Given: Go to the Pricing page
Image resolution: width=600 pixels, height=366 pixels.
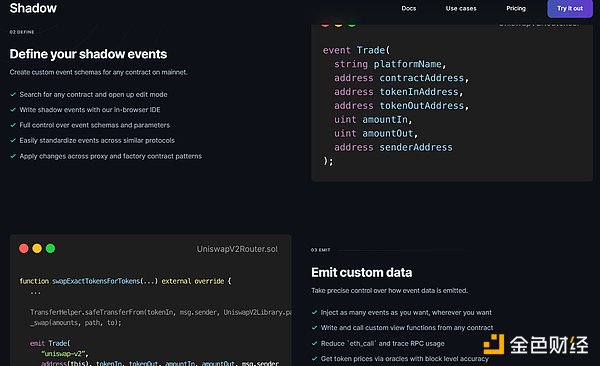Looking at the screenshot, I should pos(516,8).
